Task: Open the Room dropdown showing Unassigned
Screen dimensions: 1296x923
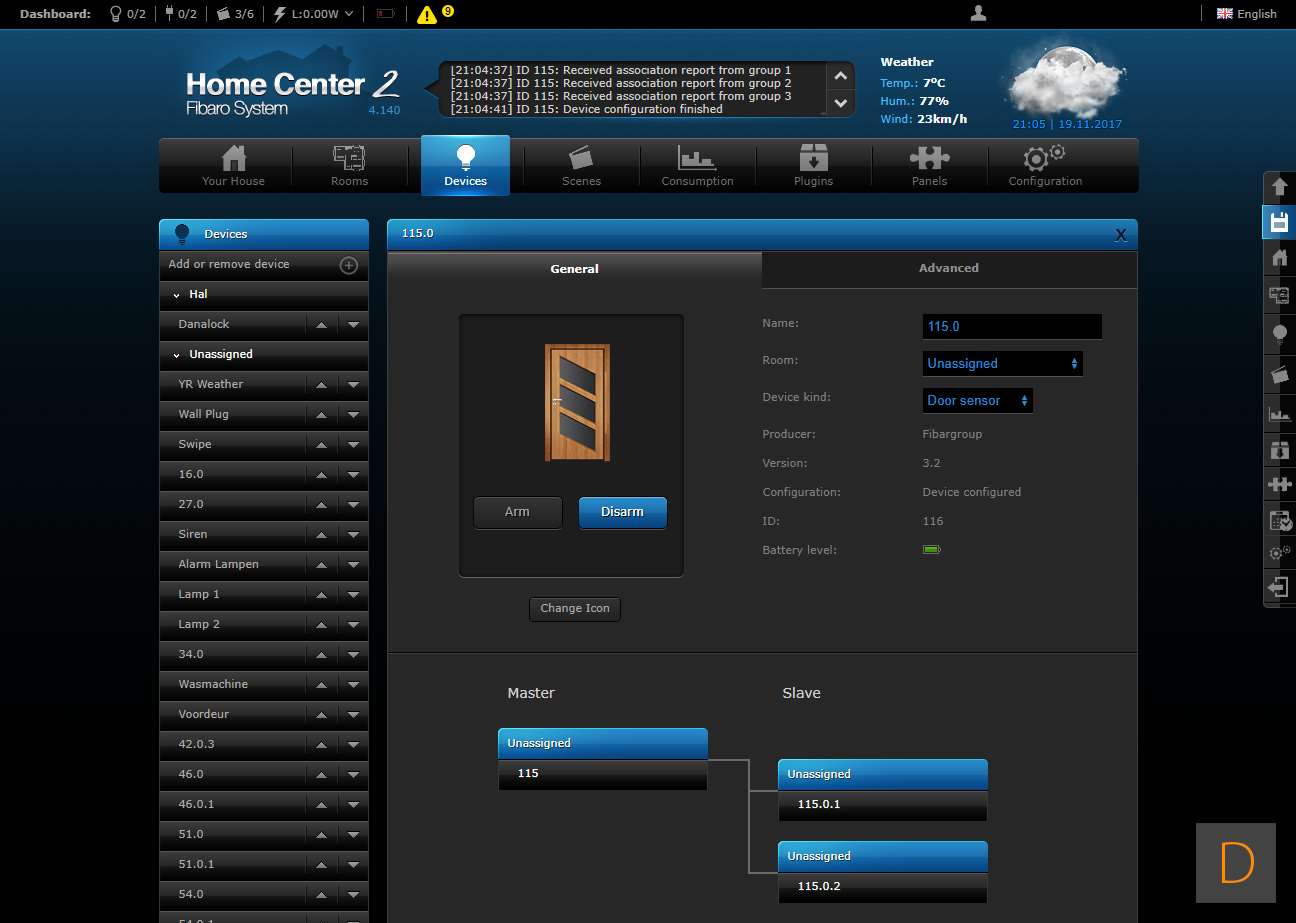Action: pos(1002,364)
